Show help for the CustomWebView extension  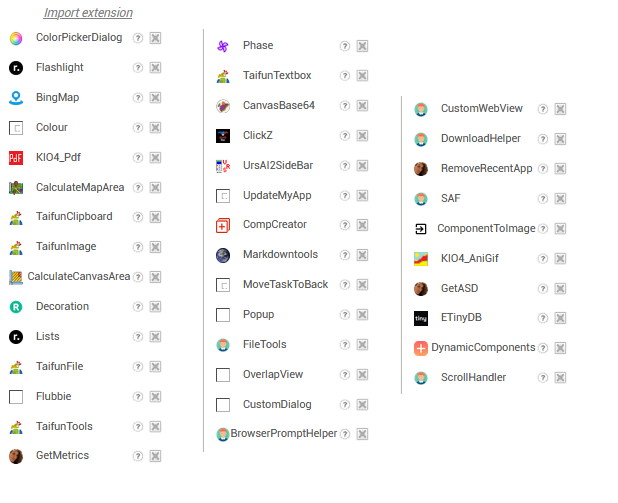coord(543,109)
